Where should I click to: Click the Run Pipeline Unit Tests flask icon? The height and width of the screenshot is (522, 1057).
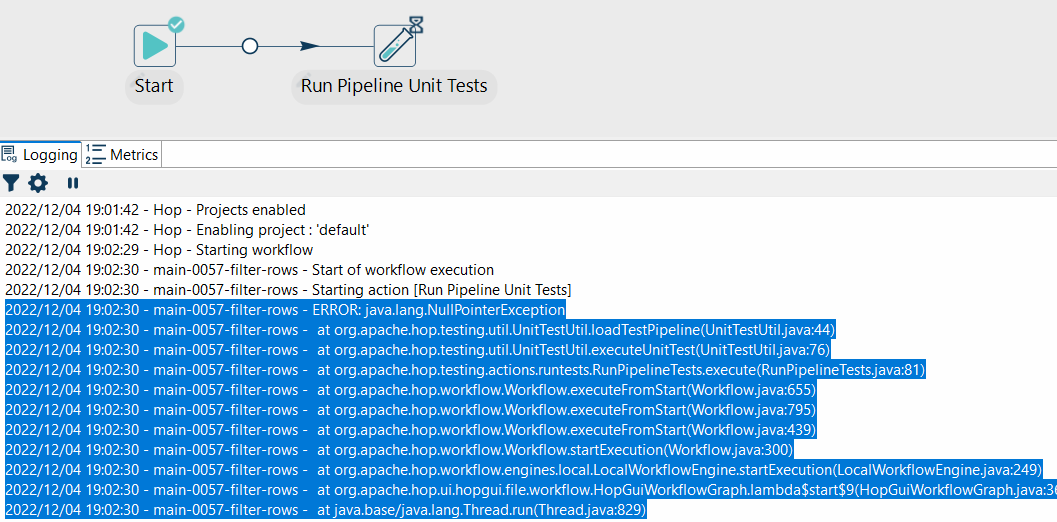[394, 46]
